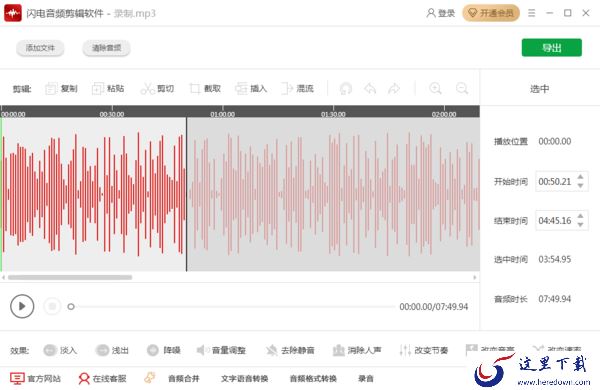This screenshot has height=390, width=600.
Task: Select the 选中 panel tab
Action: (540, 89)
